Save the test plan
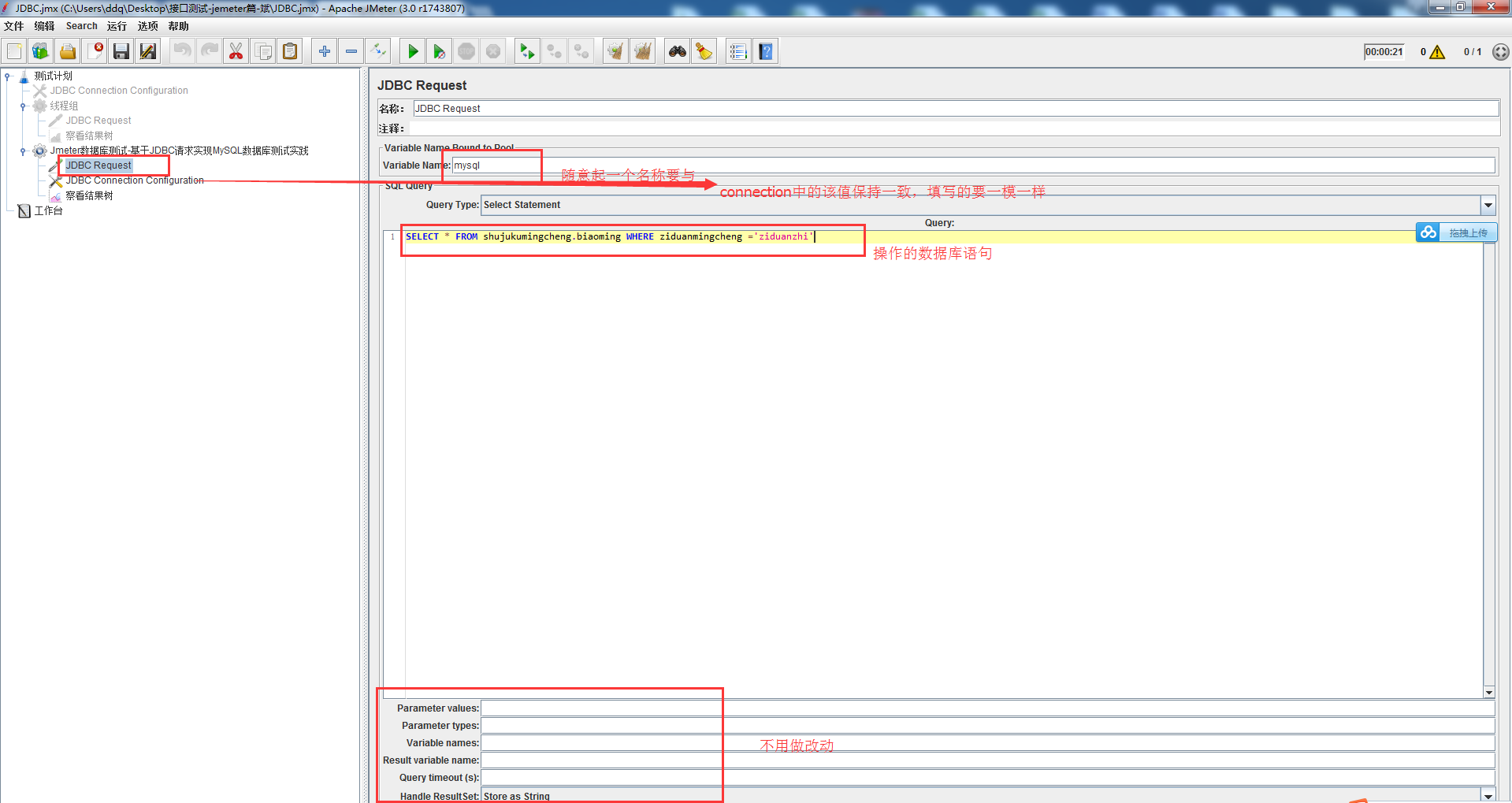 (121, 50)
